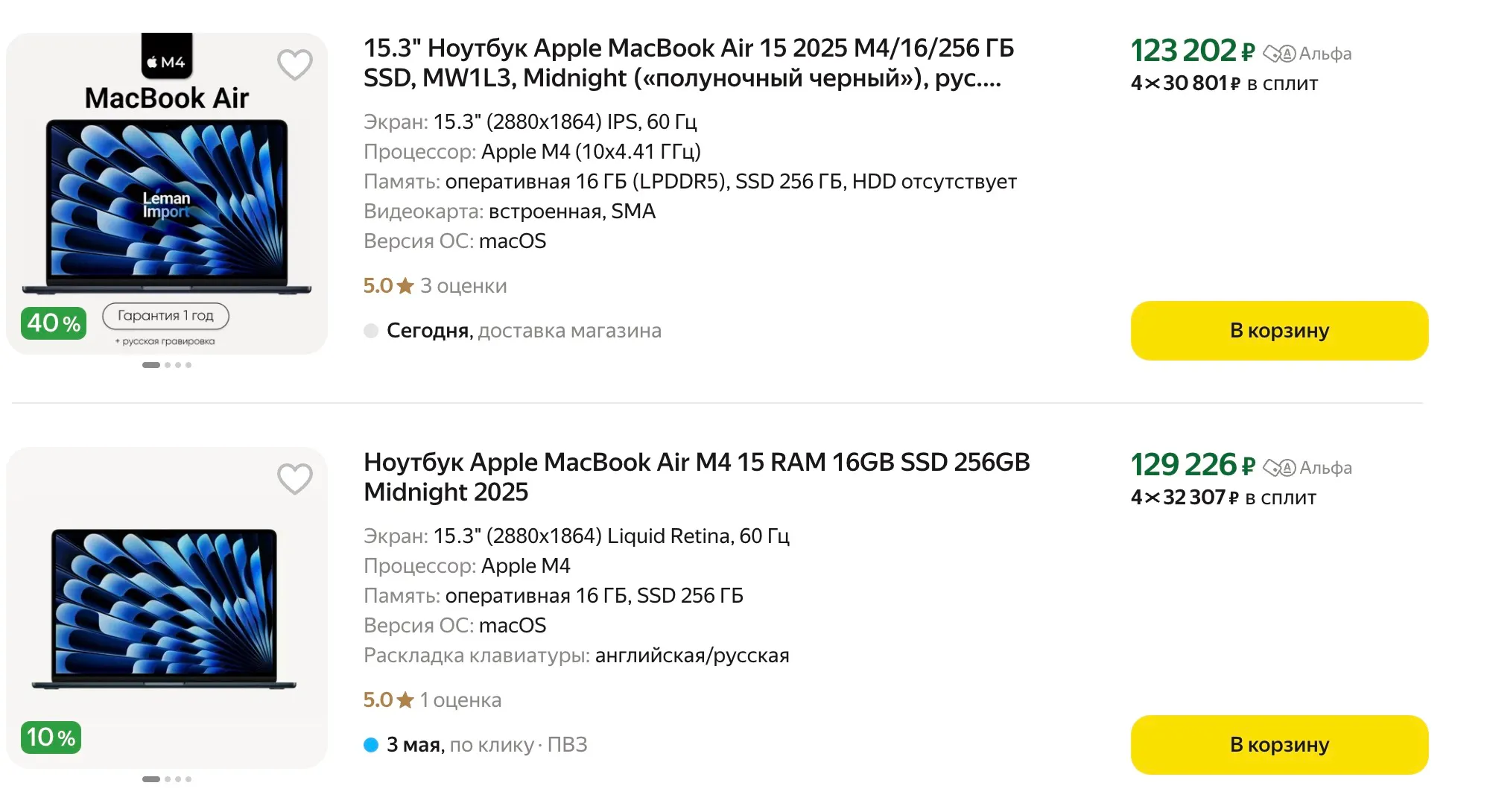This screenshot has width=1487, height=812.
Task: Click the star rating of second listing
Action: coord(405,700)
